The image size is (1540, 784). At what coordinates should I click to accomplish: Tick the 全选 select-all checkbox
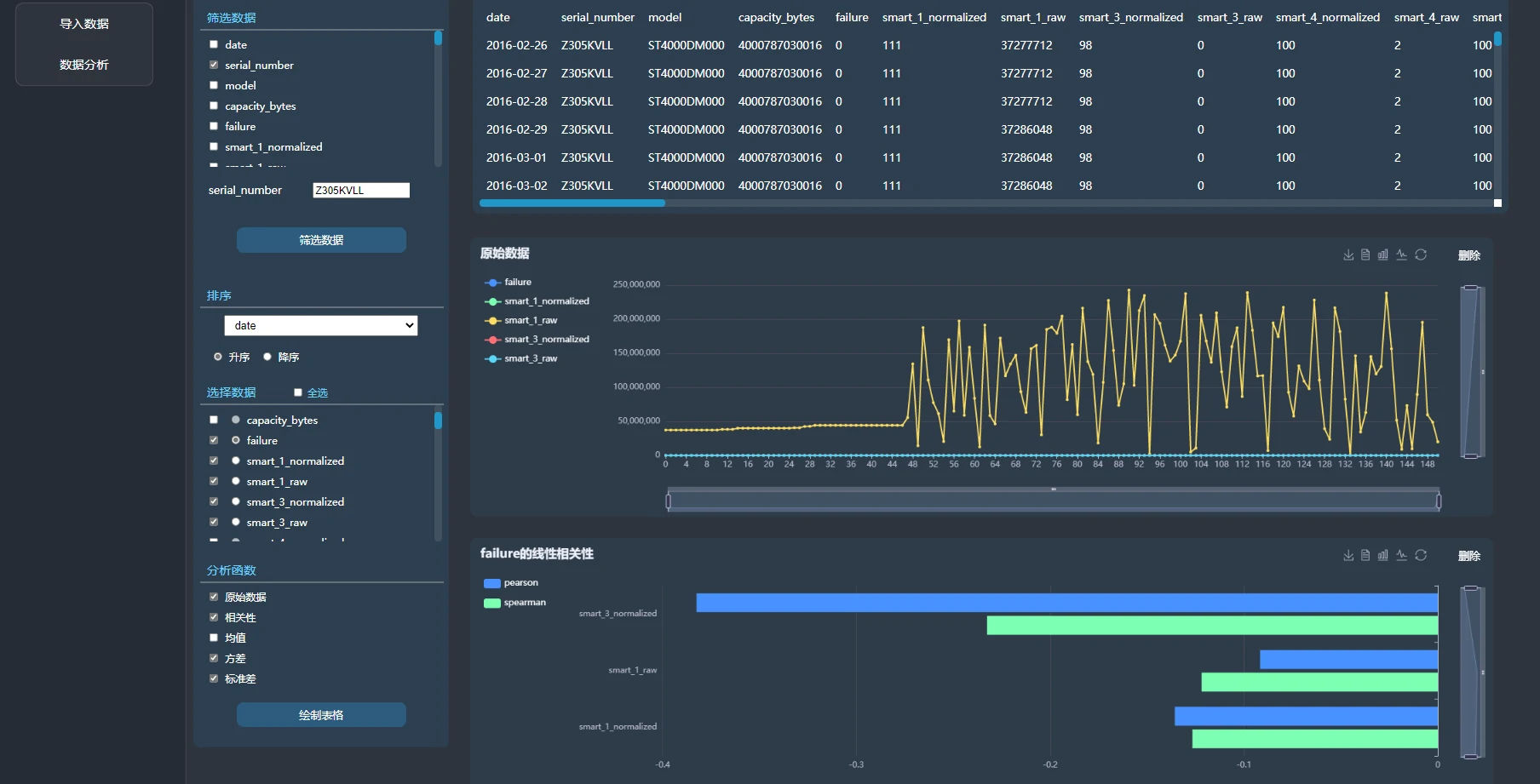click(x=298, y=392)
